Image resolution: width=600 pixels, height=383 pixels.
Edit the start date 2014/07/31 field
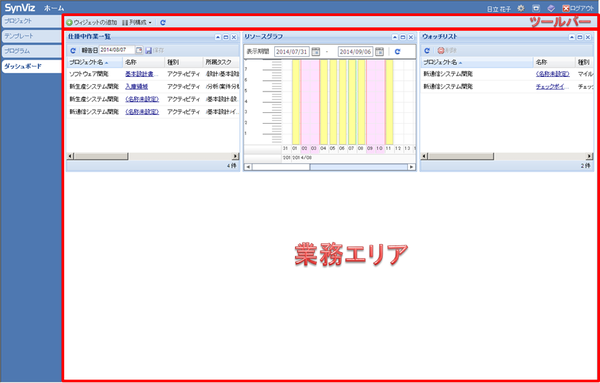292,52
